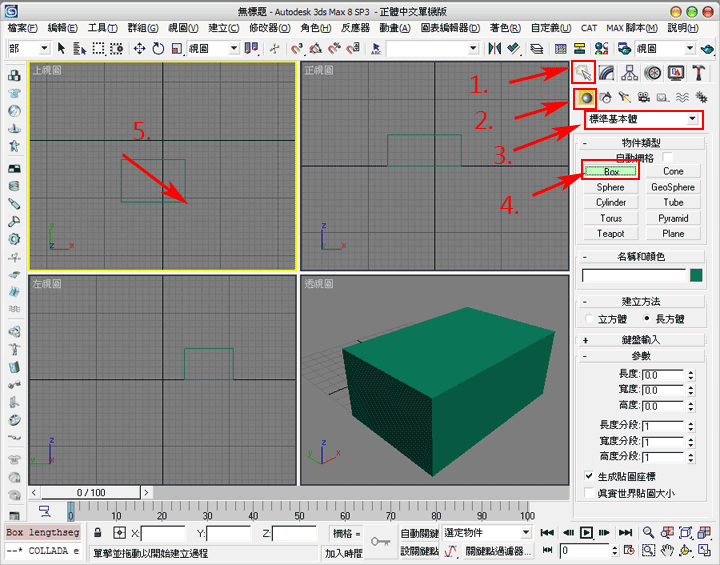Click the green object color swatch
Screen dimensions: 720x565
pyautogui.click(x=696, y=275)
